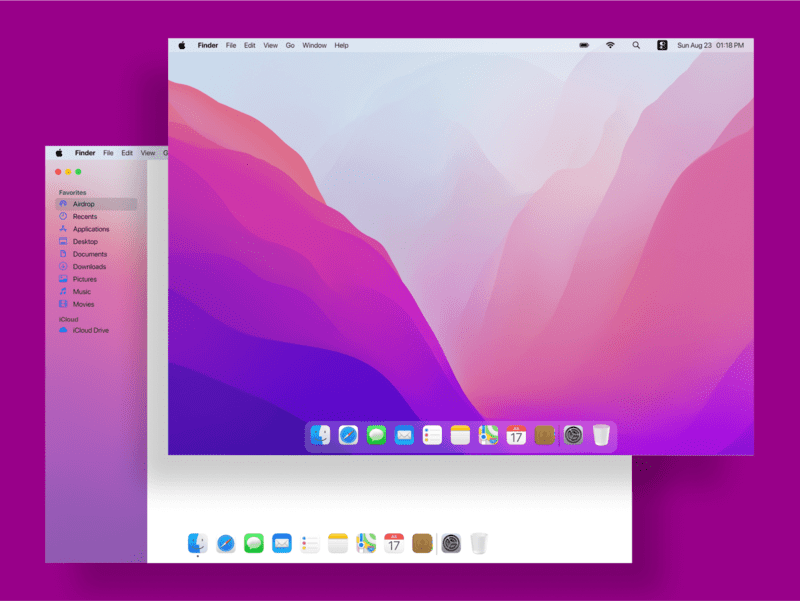Open Notes in the back window dock
The width and height of the screenshot is (800, 601).
[x=338, y=543]
